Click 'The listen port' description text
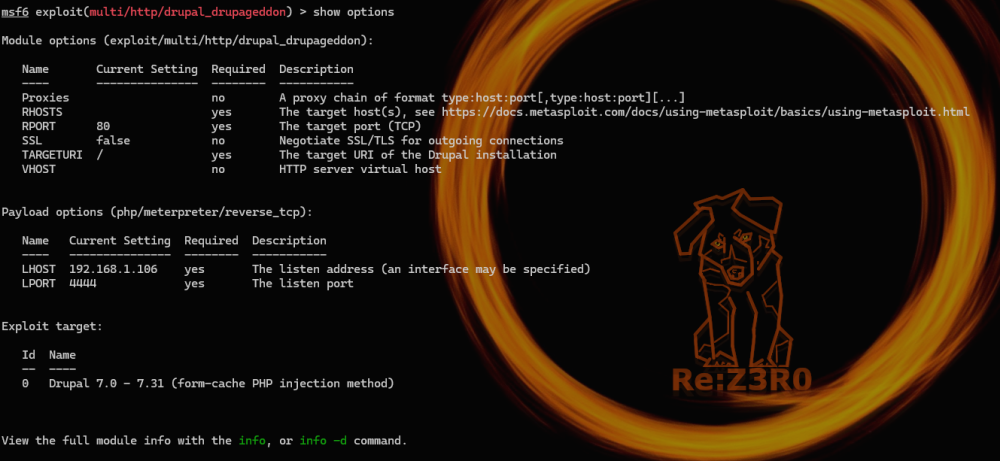Image resolution: width=1000 pixels, height=461 pixels. pyautogui.click(x=302, y=283)
